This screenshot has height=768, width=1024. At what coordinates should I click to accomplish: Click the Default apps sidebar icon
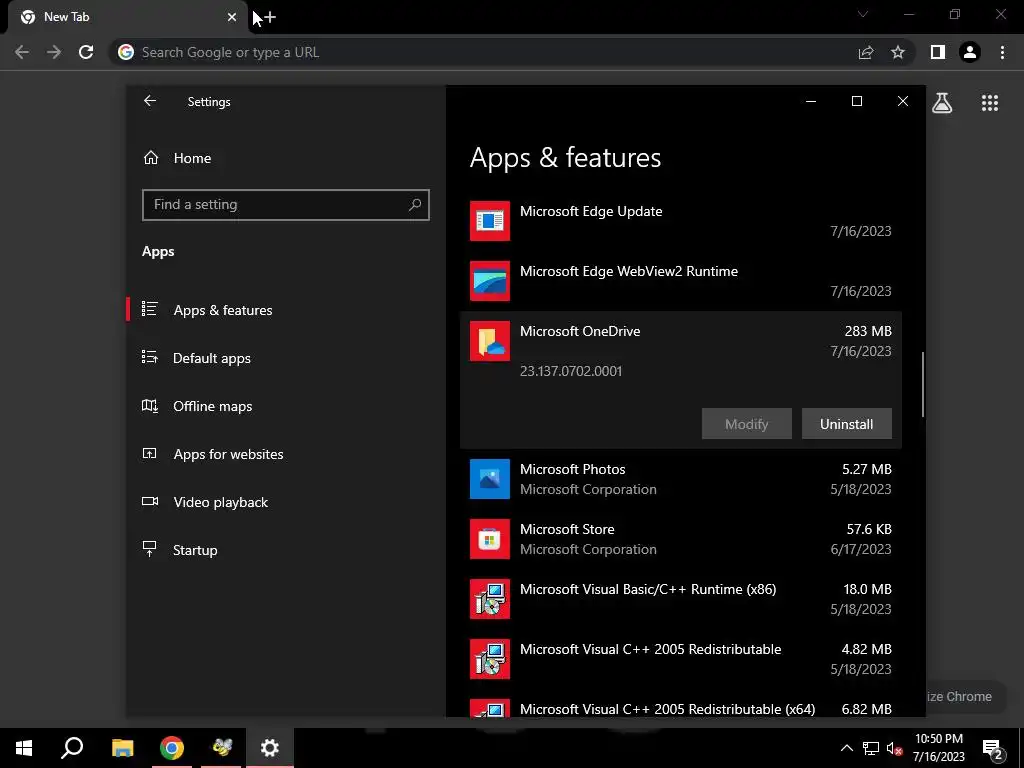[150, 357]
